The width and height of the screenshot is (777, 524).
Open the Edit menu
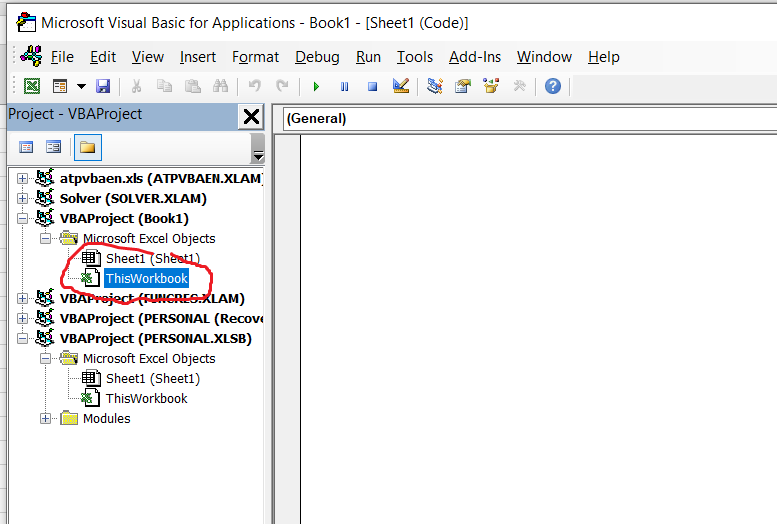(103, 57)
